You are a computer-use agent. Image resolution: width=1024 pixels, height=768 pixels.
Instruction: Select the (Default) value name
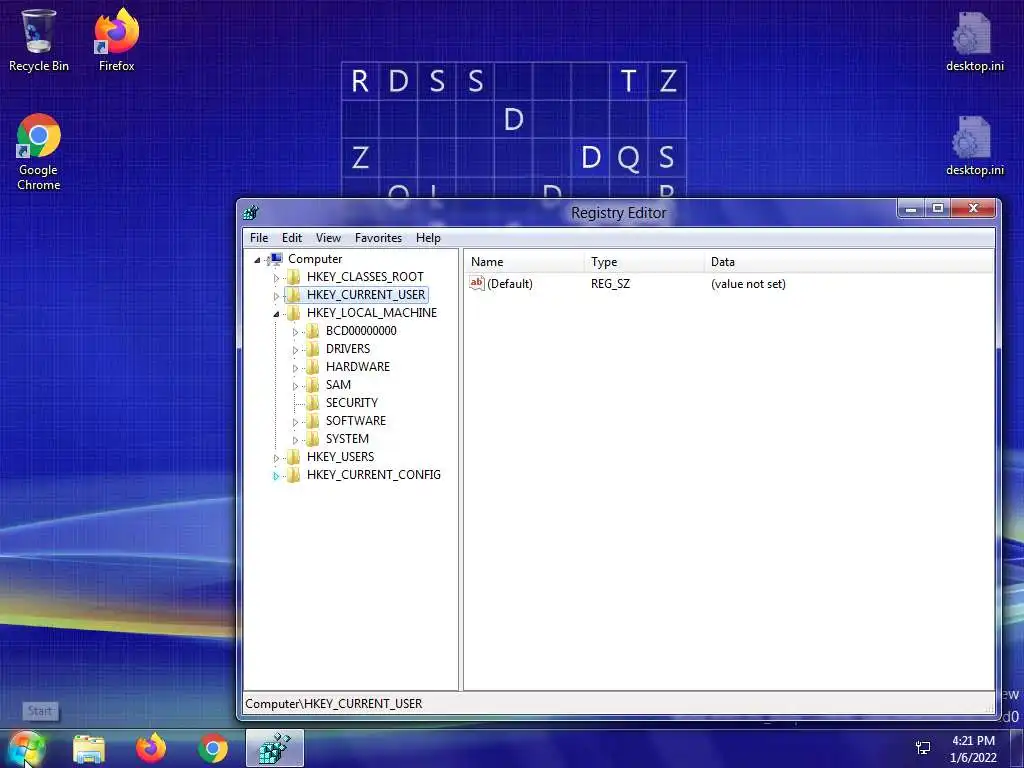(509, 283)
